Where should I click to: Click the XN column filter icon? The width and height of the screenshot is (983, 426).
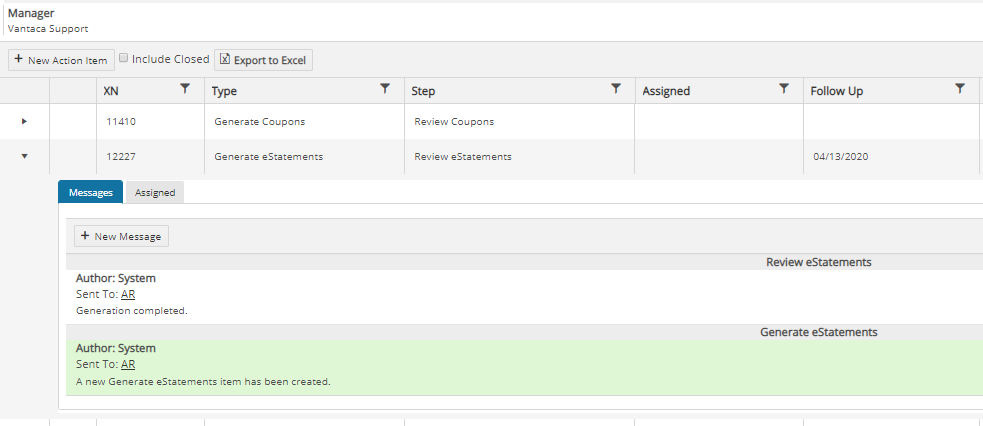pyautogui.click(x=184, y=89)
